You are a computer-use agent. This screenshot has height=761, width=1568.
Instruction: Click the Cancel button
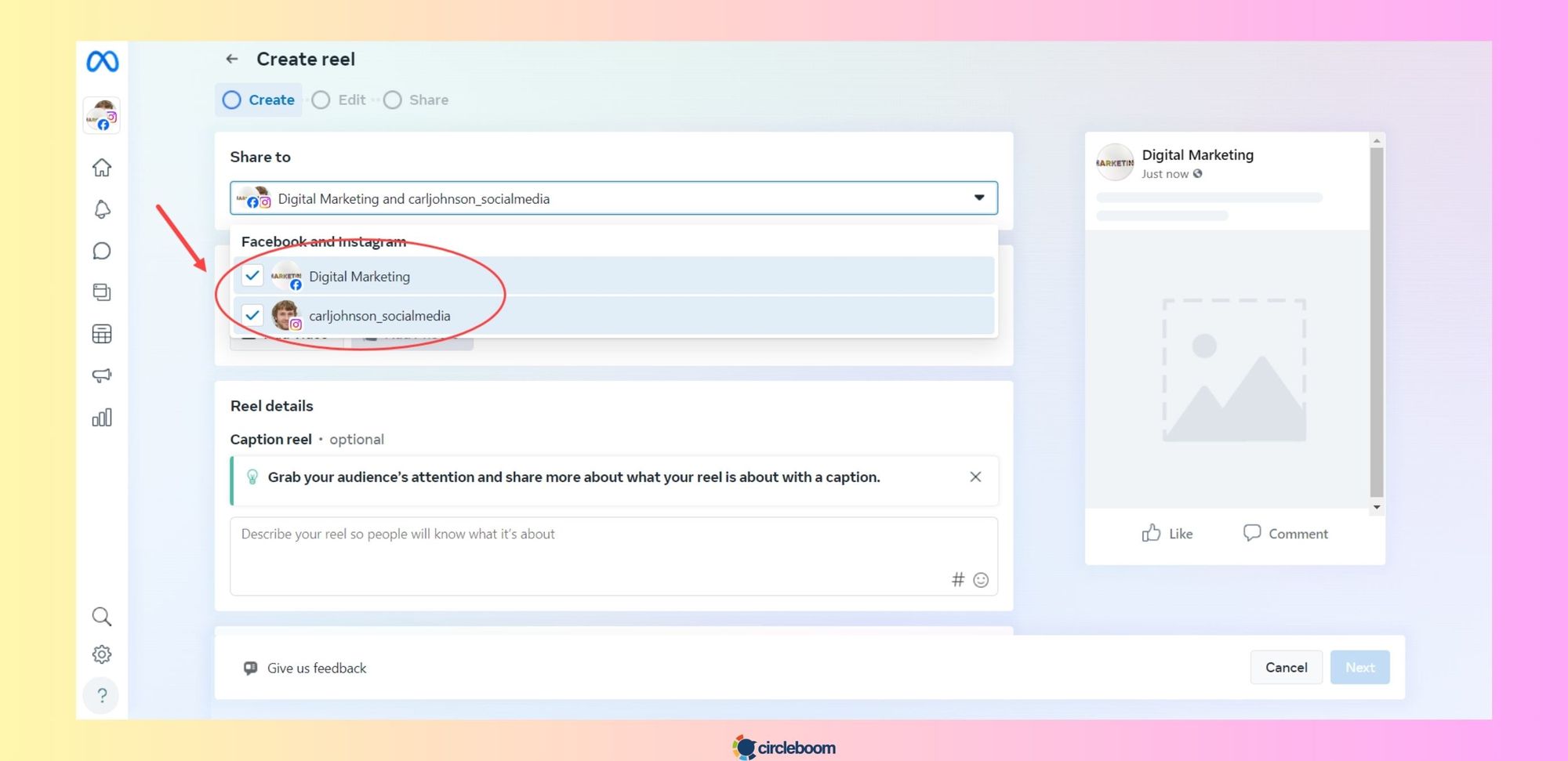[x=1286, y=667]
